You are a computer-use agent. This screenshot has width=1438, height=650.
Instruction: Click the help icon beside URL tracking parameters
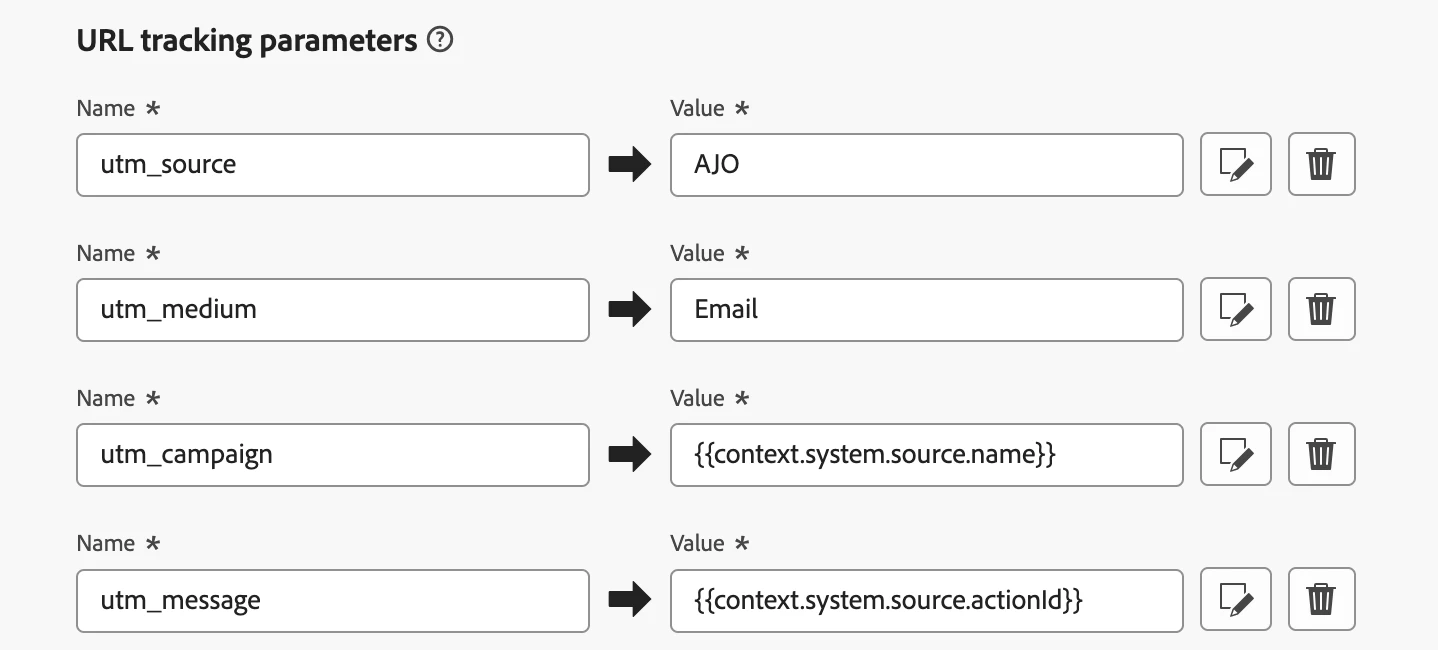(439, 40)
